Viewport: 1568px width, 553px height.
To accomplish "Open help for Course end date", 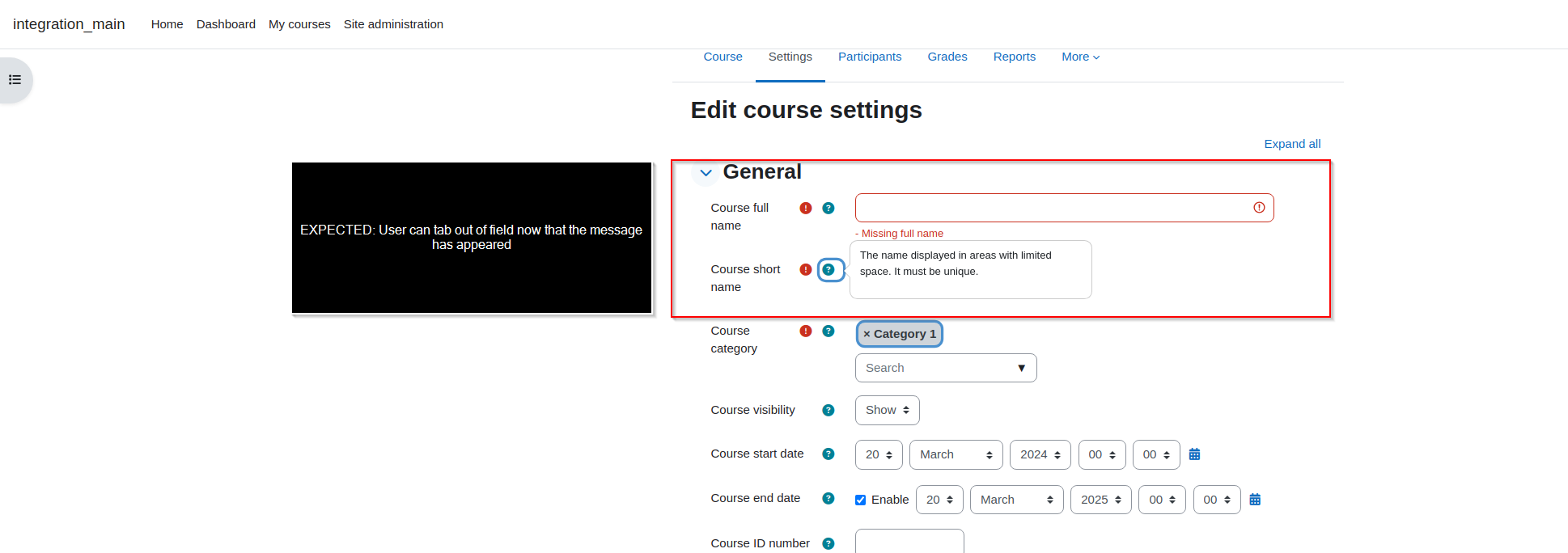I will click(x=828, y=498).
